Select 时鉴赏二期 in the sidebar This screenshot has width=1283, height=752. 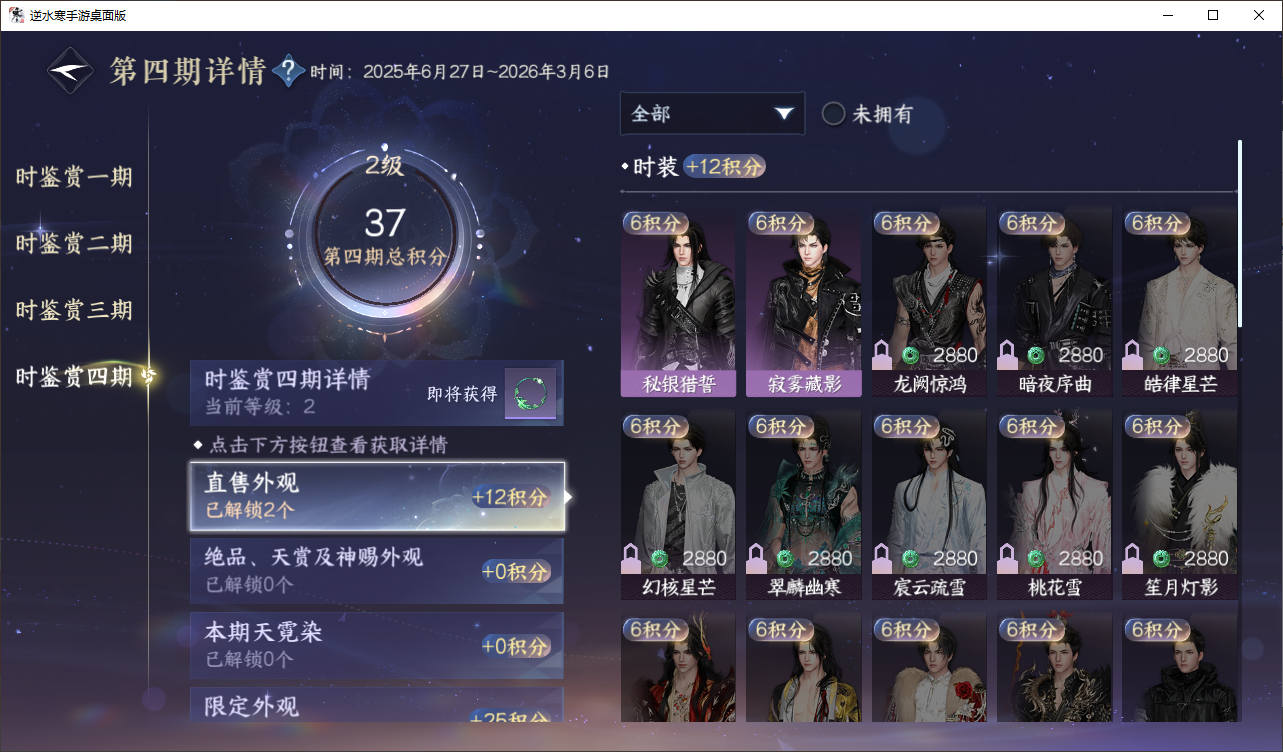[x=74, y=244]
